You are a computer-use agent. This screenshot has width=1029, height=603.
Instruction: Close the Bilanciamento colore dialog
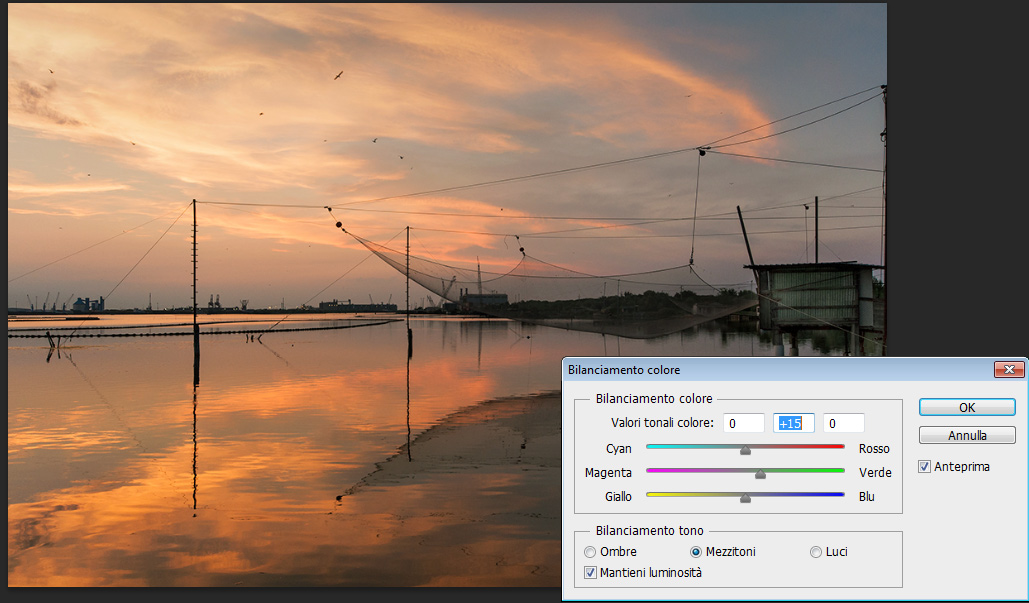pos(1008,370)
